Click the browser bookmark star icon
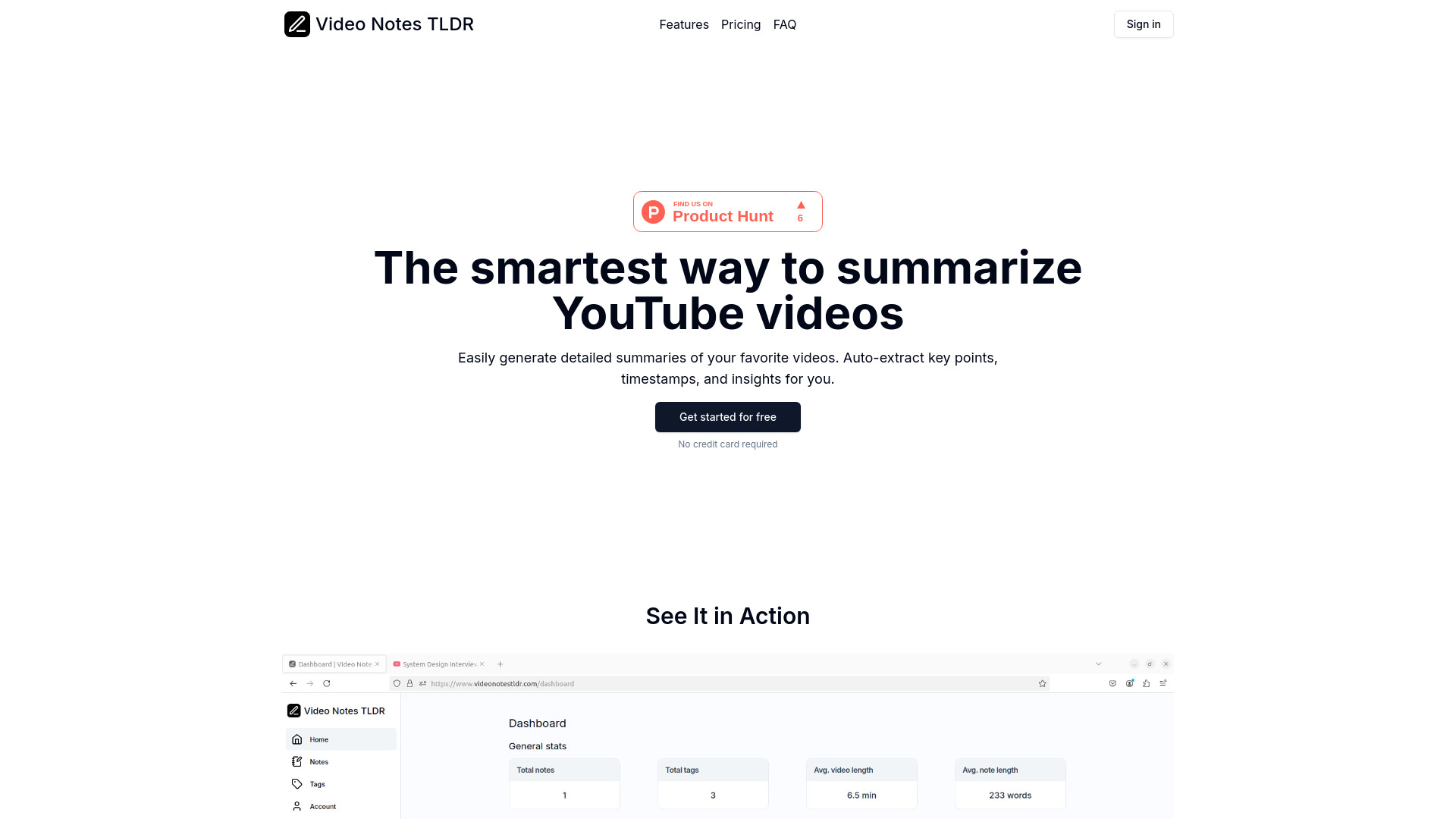The height and width of the screenshot is (819, 1456). tap(1042, 683)
